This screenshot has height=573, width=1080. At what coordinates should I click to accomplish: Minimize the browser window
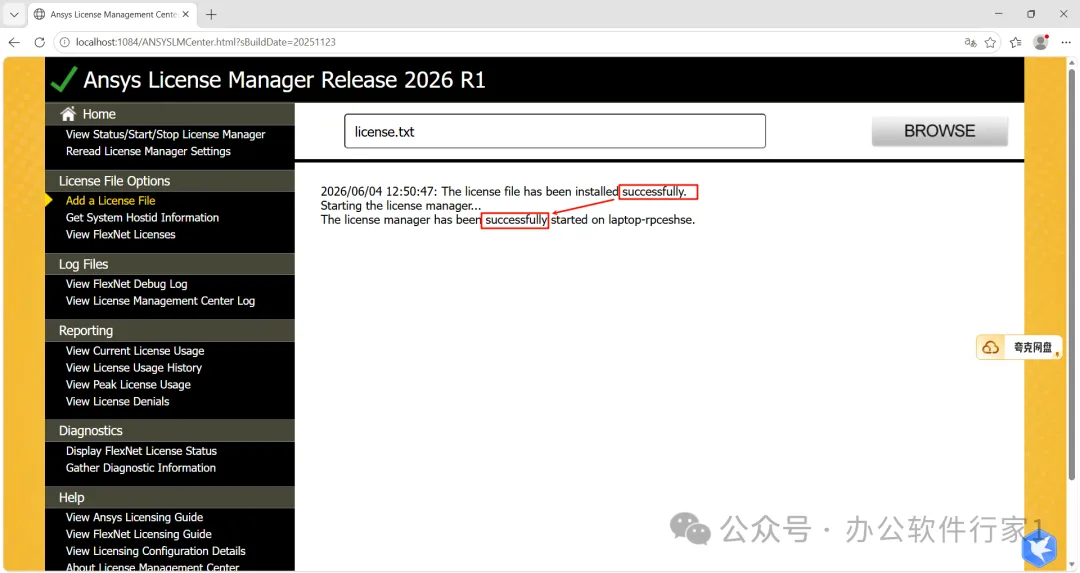point(999,14)
